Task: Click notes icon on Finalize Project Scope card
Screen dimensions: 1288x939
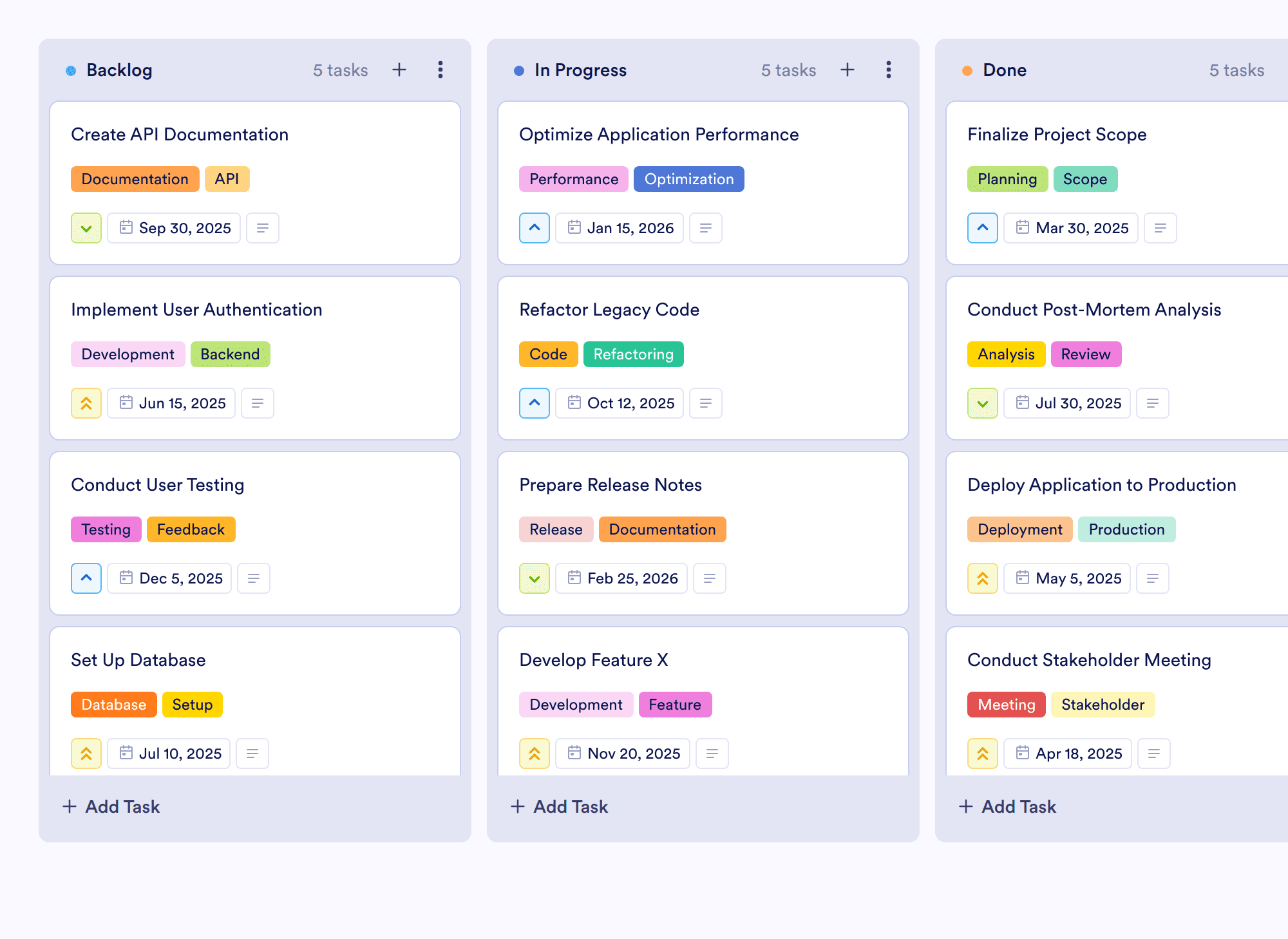Action: [1160, 228]
